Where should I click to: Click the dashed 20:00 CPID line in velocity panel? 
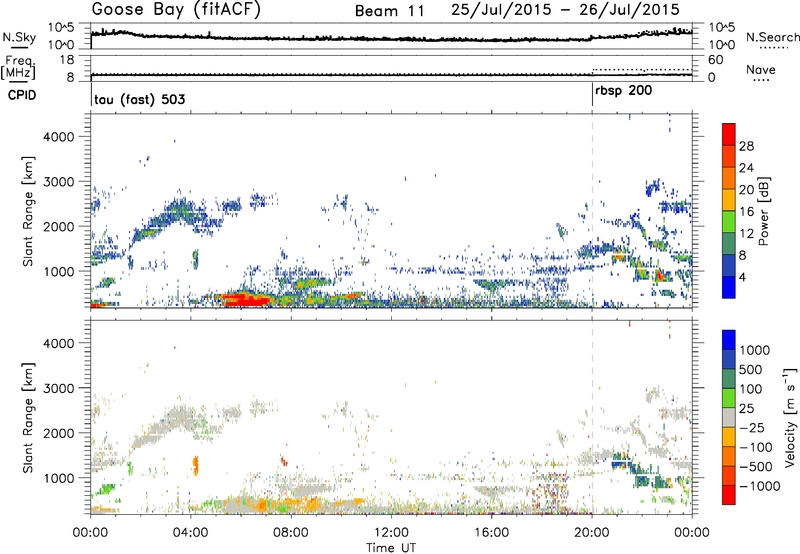pyautogui.click(x=592, y=417)
